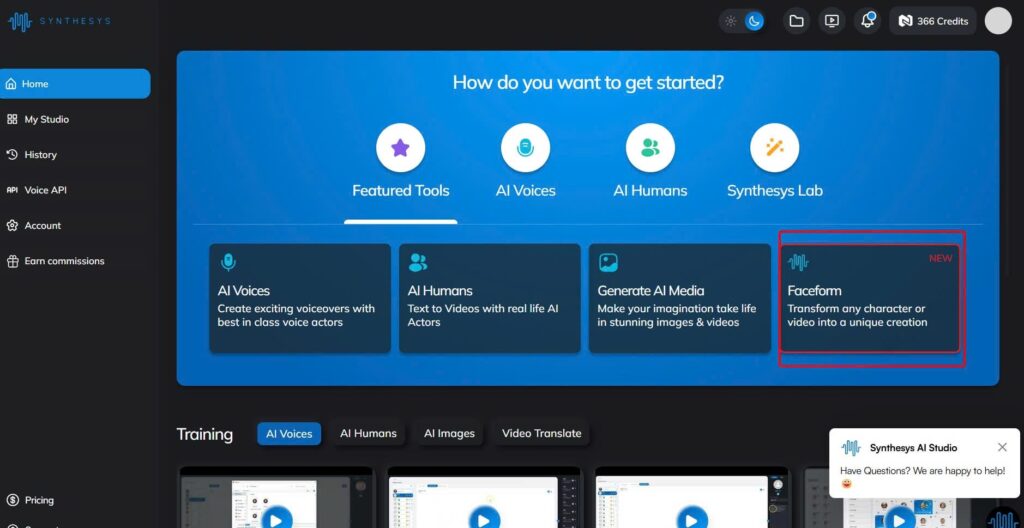Click the Home house icon
This screenshot has width=1024, height=528.
point(10,84)
